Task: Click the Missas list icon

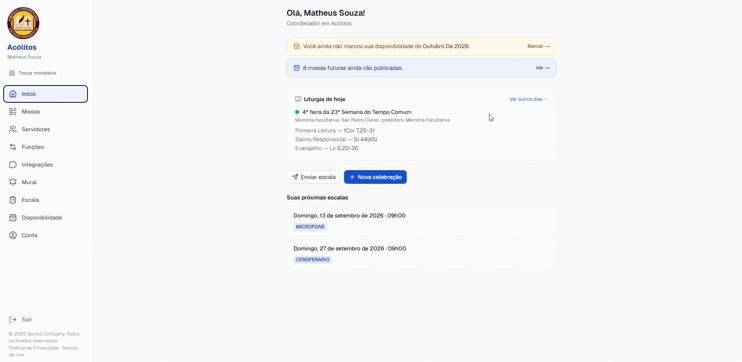Action: tap(13, 112)
